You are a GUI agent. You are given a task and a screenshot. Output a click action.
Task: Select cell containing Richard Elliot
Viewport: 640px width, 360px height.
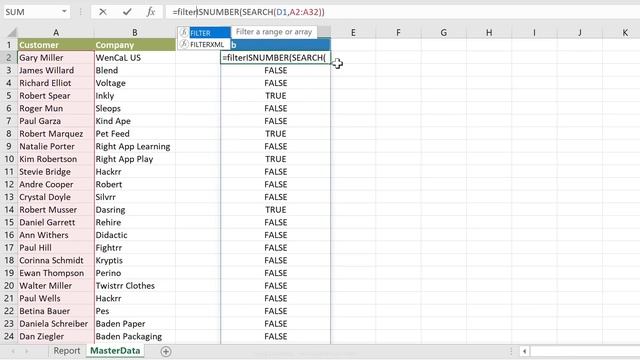(x=56, y=83)
